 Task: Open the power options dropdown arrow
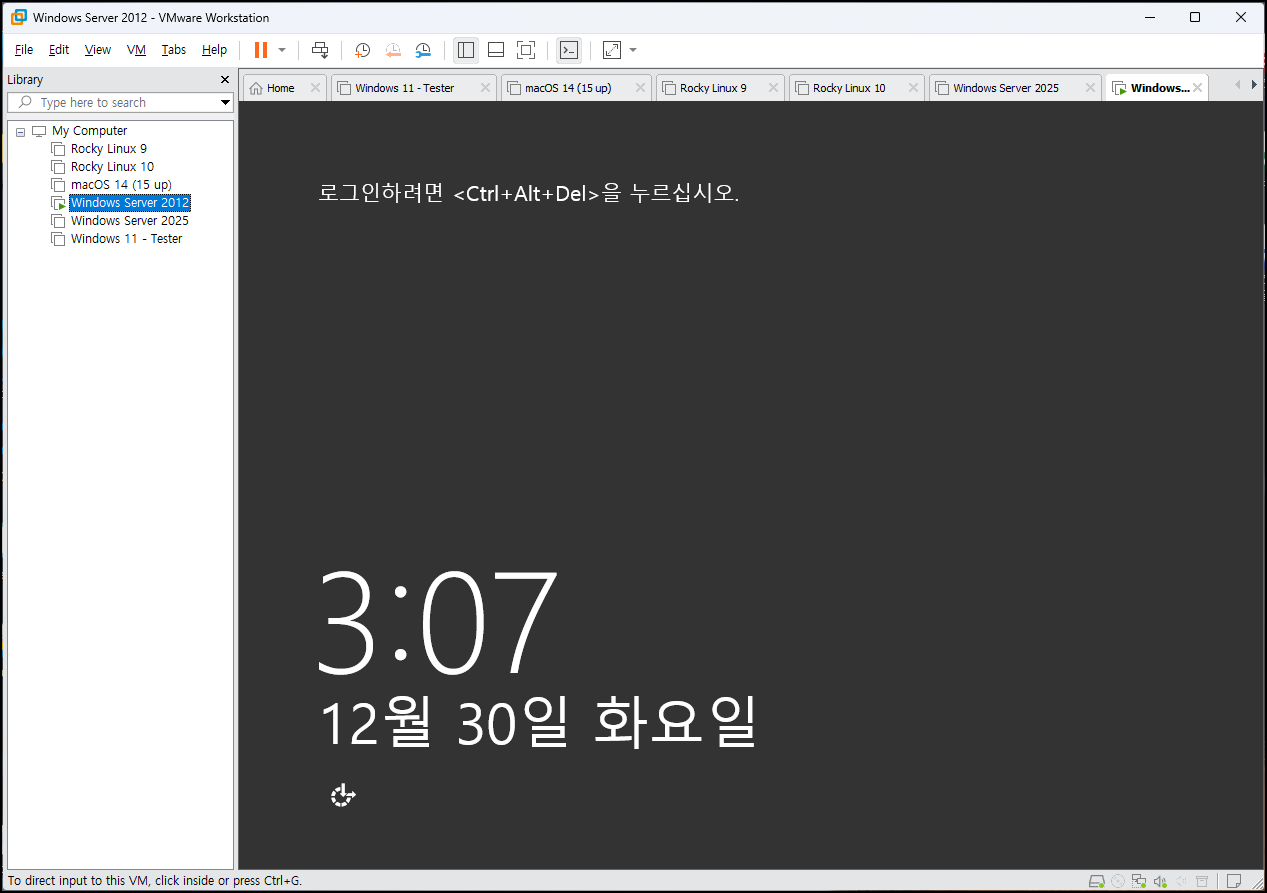[x=282, y=49]
